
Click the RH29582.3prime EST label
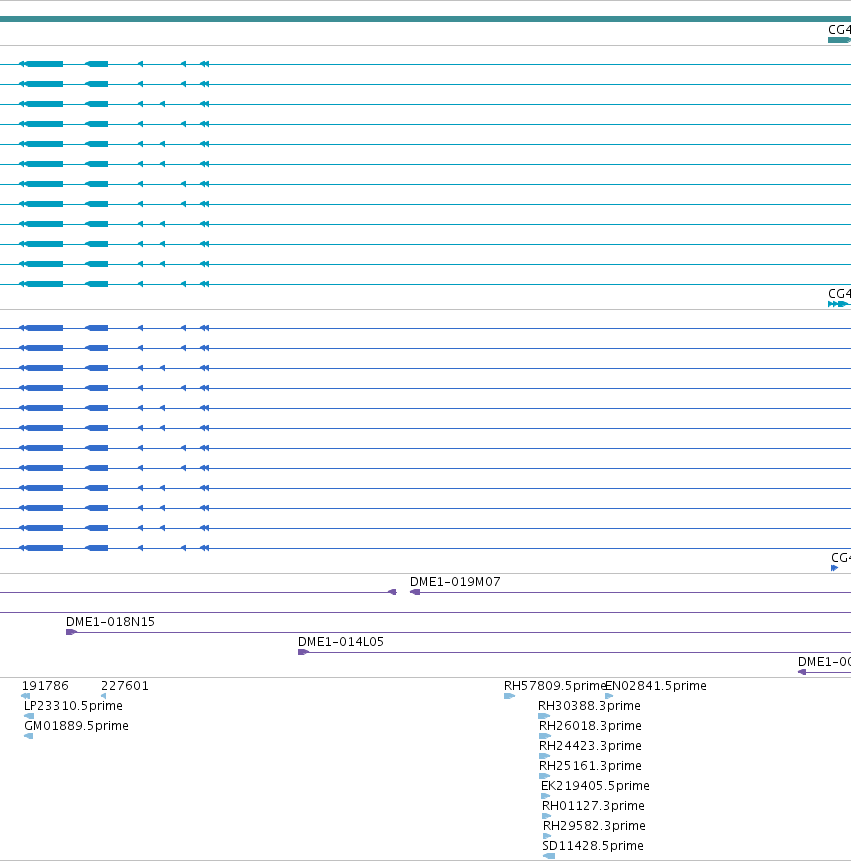(x=595, y=825)
